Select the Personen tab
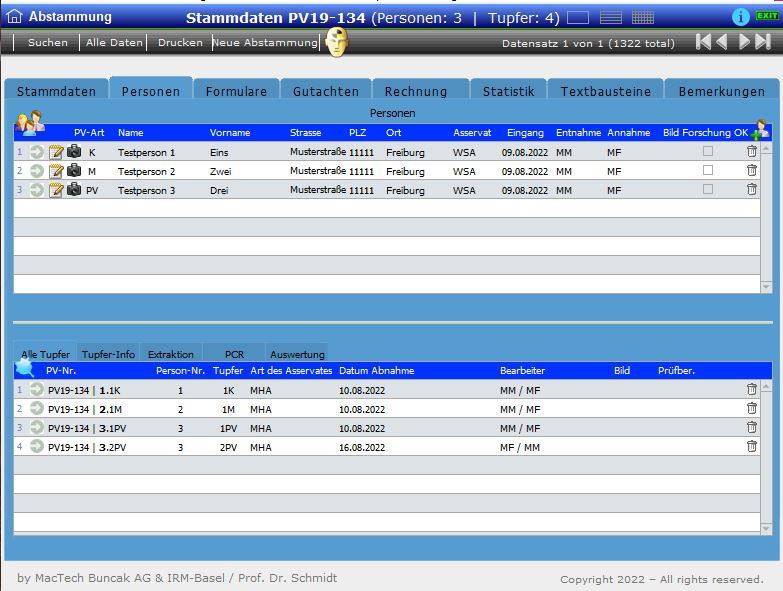 pyautogui.click(x=151, y=90)
